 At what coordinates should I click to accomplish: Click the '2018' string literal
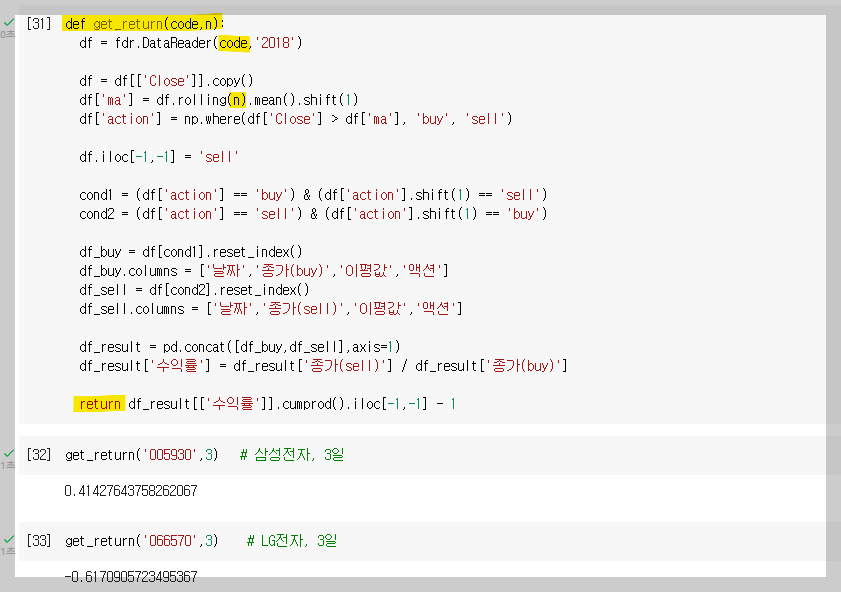click(x=275, y=43)
